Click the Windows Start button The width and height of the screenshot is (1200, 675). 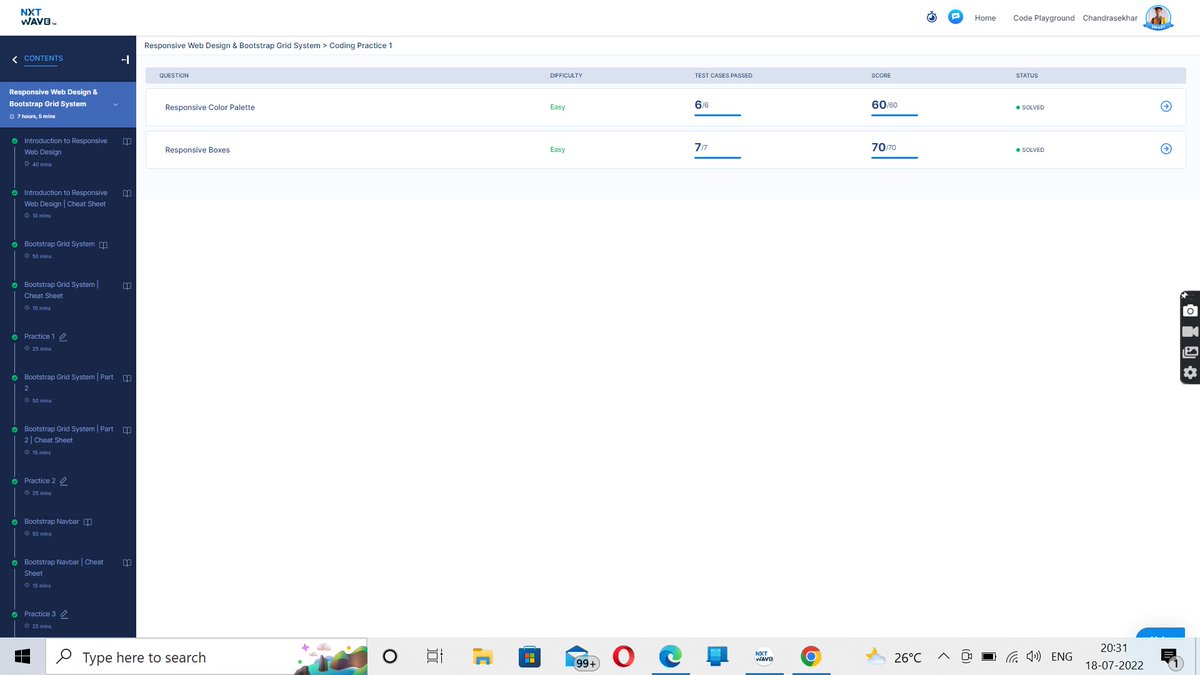pos(22,657)
